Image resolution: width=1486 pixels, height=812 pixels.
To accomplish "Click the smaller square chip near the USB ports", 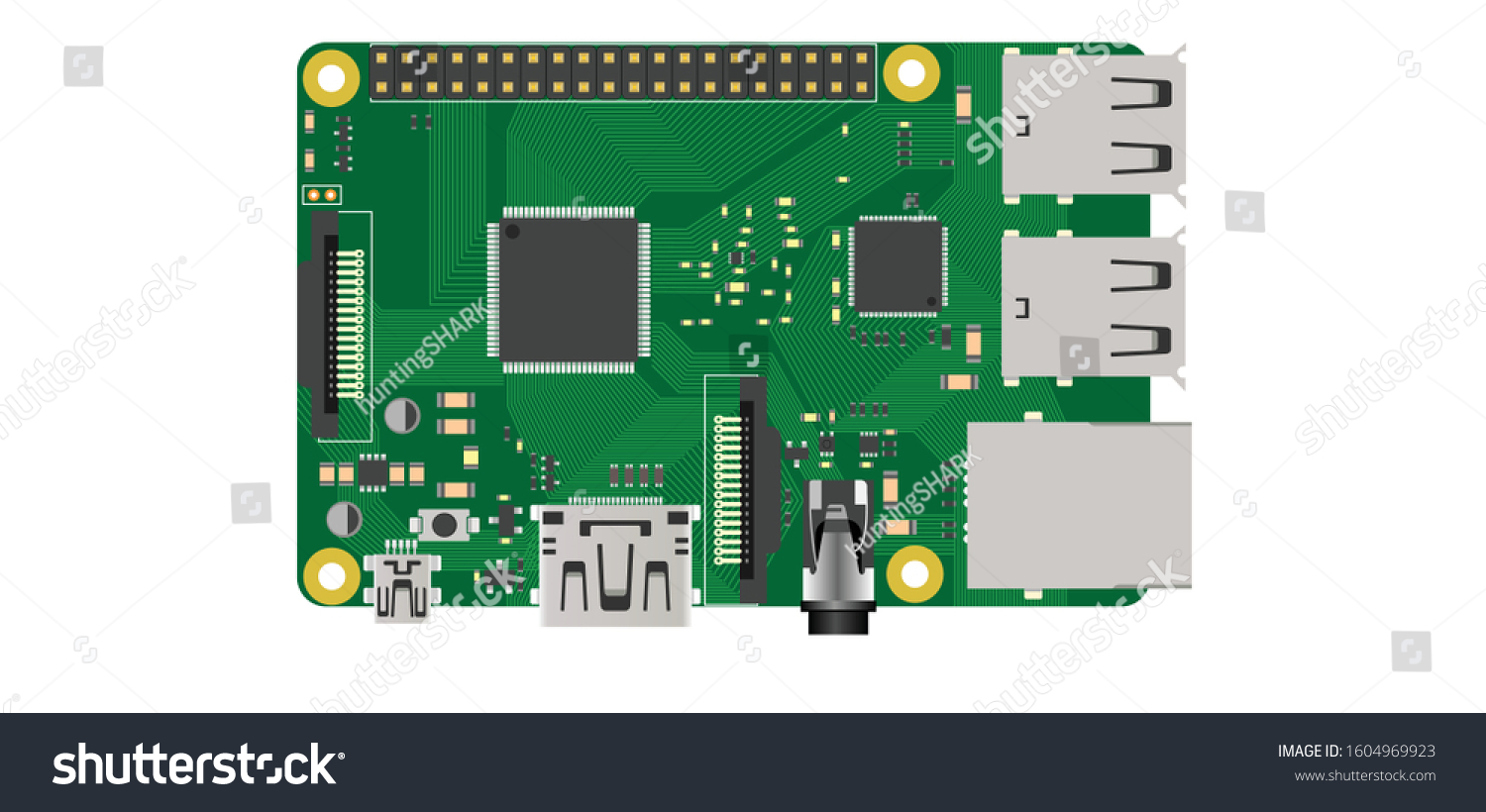I will (x=898, y=266).
